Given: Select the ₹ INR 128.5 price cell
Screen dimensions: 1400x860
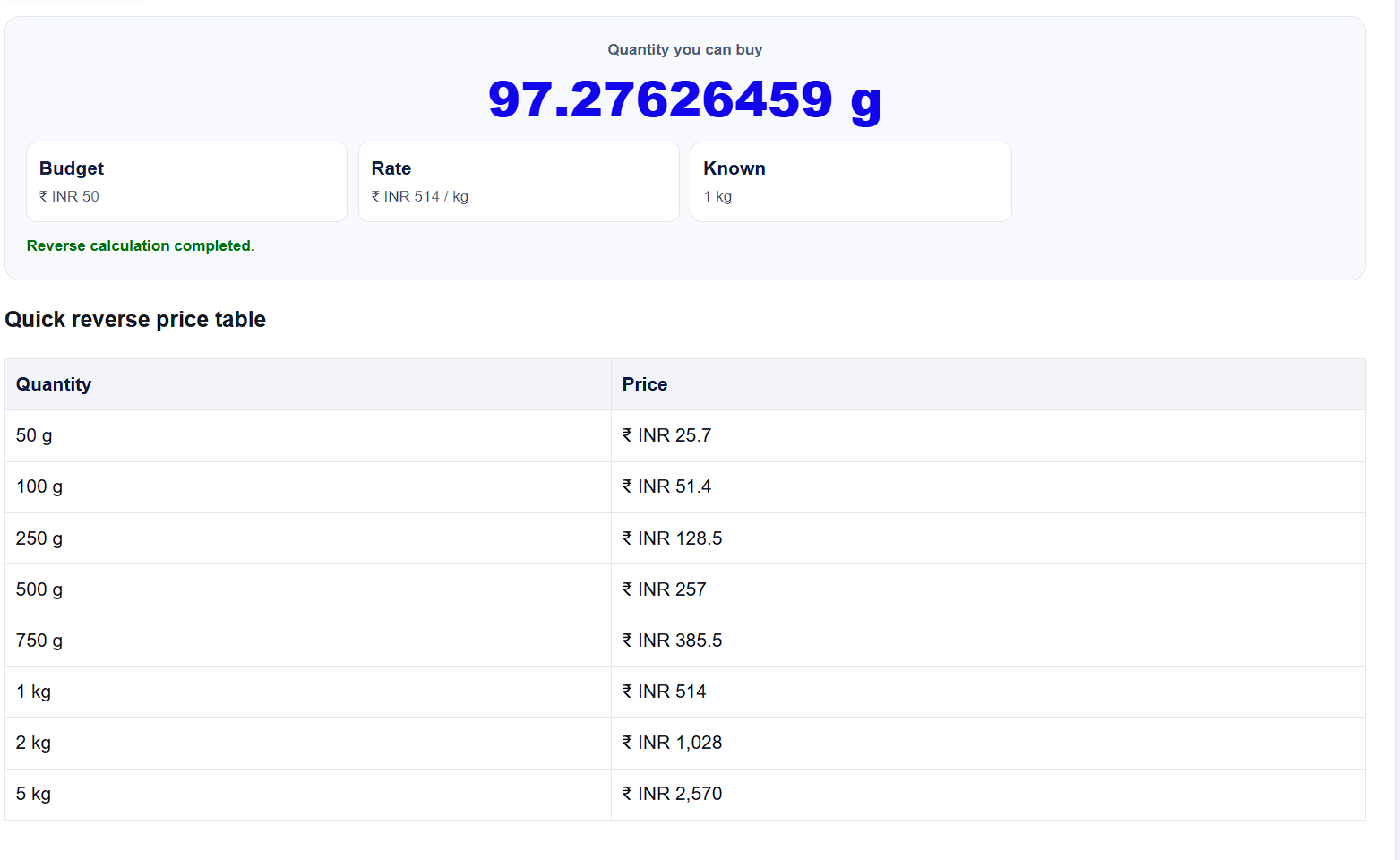Looking at the screenshot, I should pos(988,538).
